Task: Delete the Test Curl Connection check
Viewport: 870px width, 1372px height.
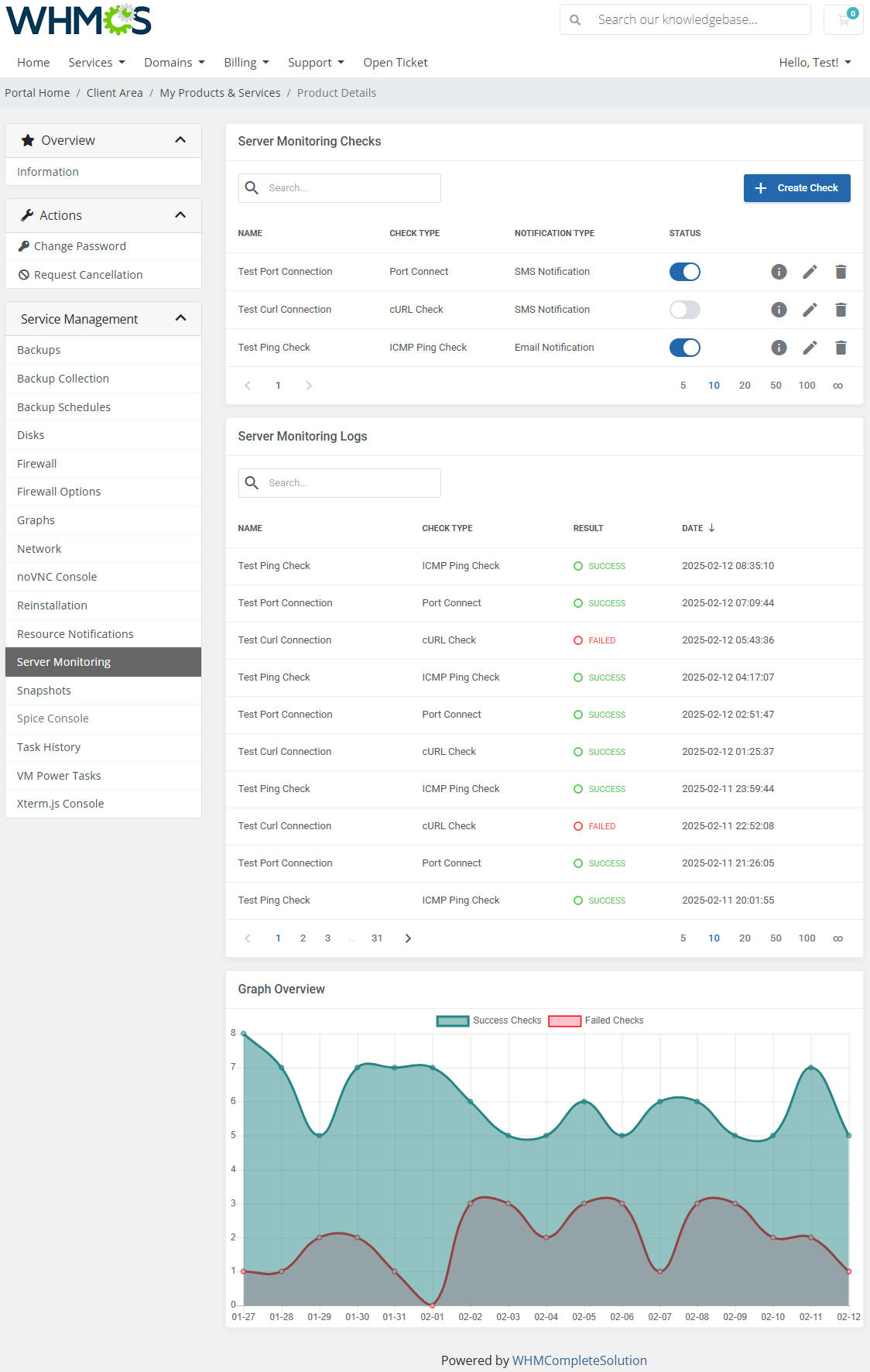Action: pos(841,310)
